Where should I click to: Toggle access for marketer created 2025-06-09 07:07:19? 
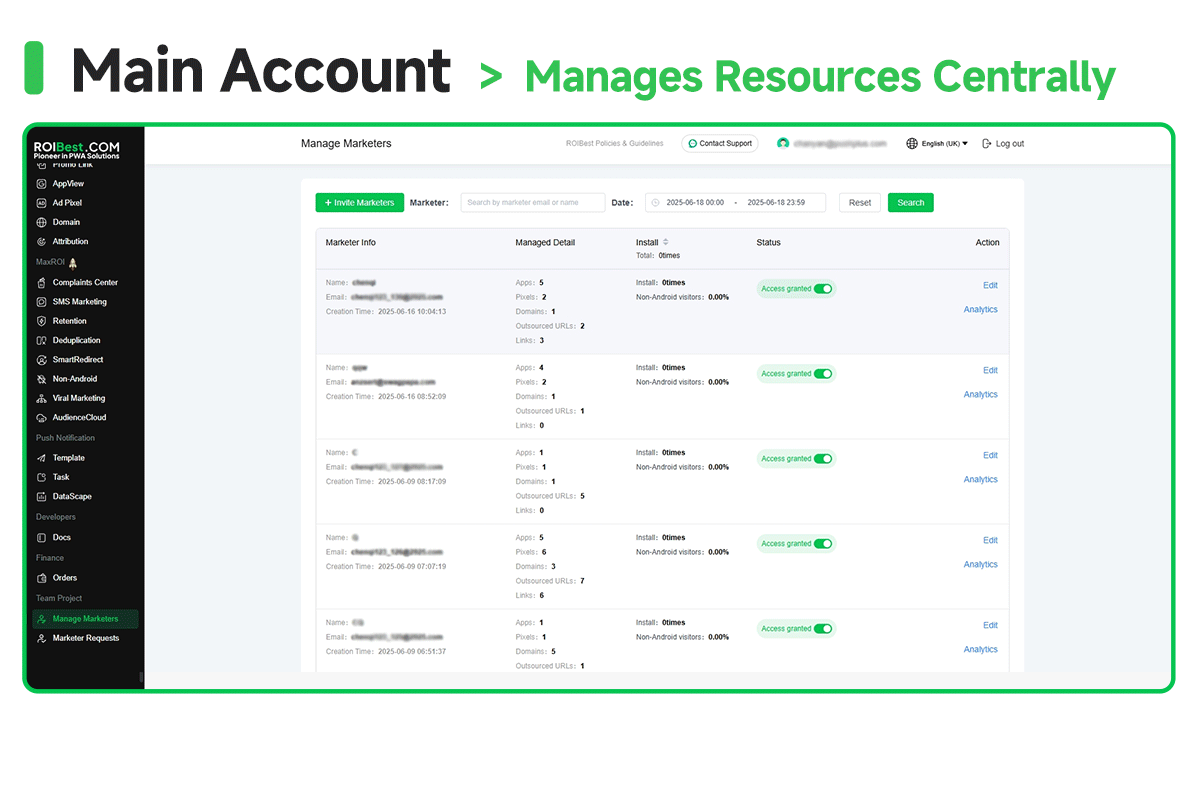[823, 544]
